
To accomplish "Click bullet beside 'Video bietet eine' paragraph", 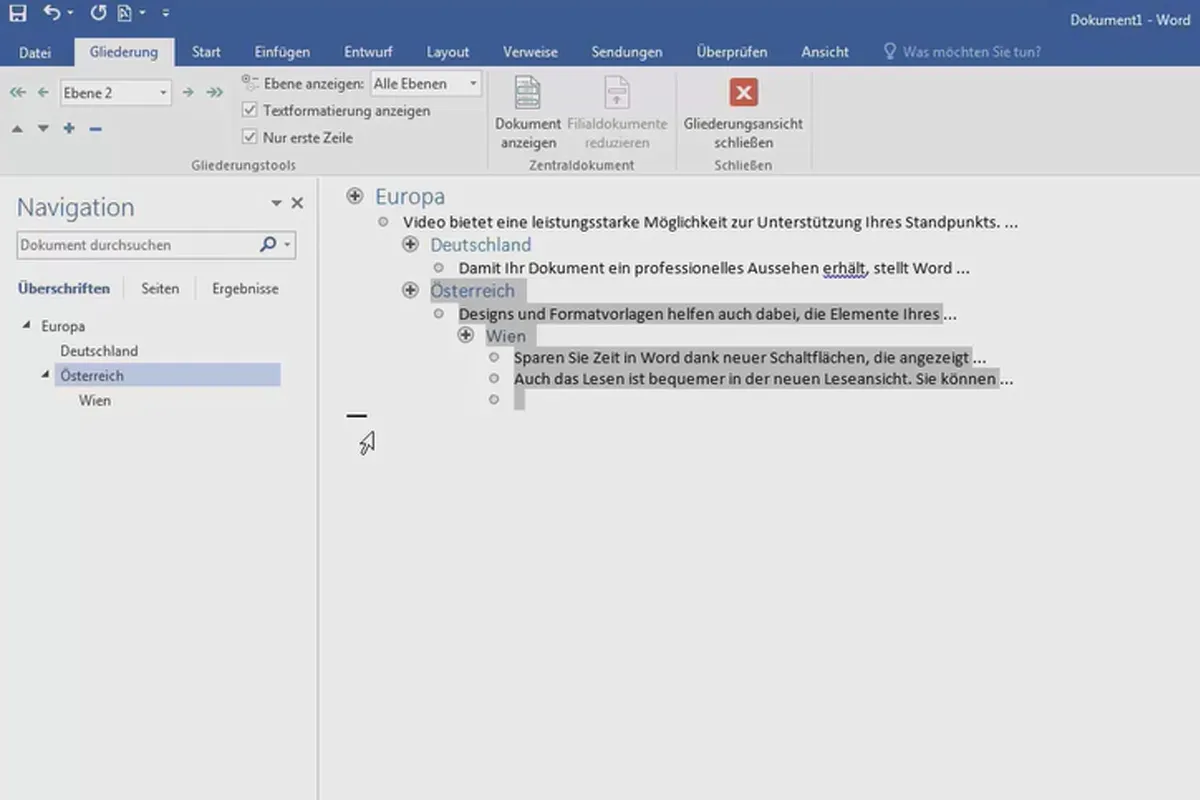I will pos(383,222).
